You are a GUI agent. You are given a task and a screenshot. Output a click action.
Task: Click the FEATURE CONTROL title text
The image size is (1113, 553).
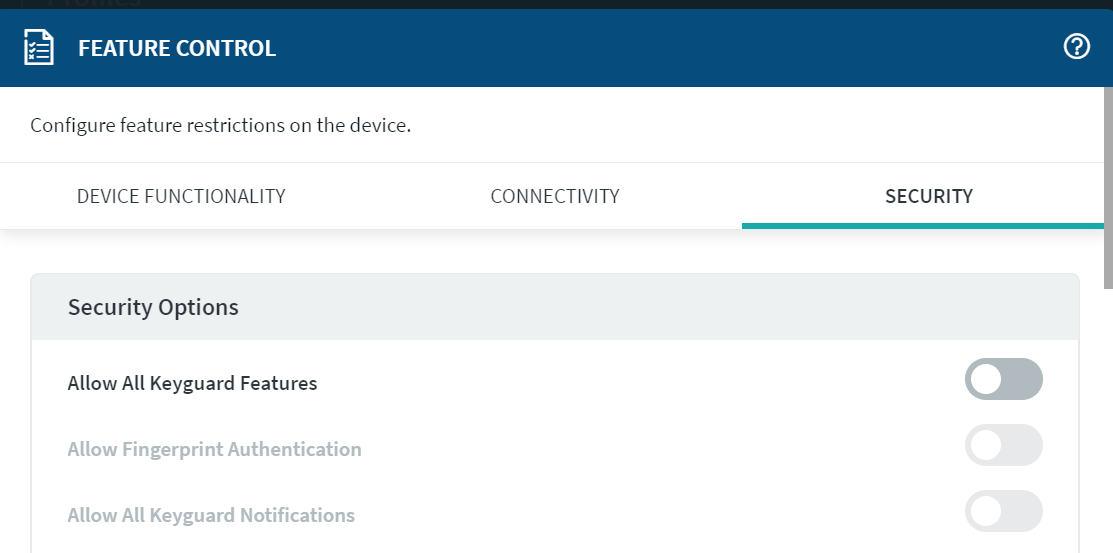[177, 48]
